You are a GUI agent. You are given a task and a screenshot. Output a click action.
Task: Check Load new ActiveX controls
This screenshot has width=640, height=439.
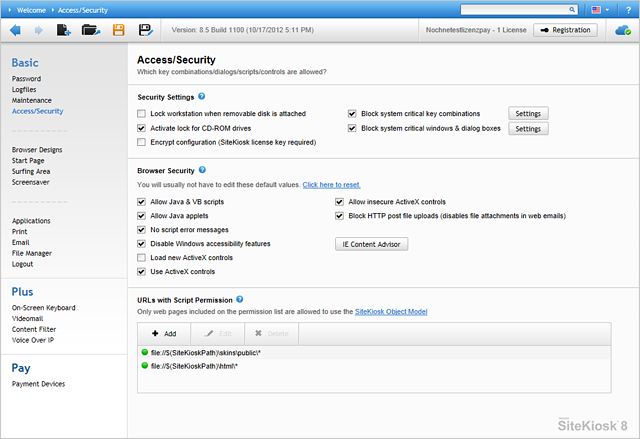coord(141,257)
